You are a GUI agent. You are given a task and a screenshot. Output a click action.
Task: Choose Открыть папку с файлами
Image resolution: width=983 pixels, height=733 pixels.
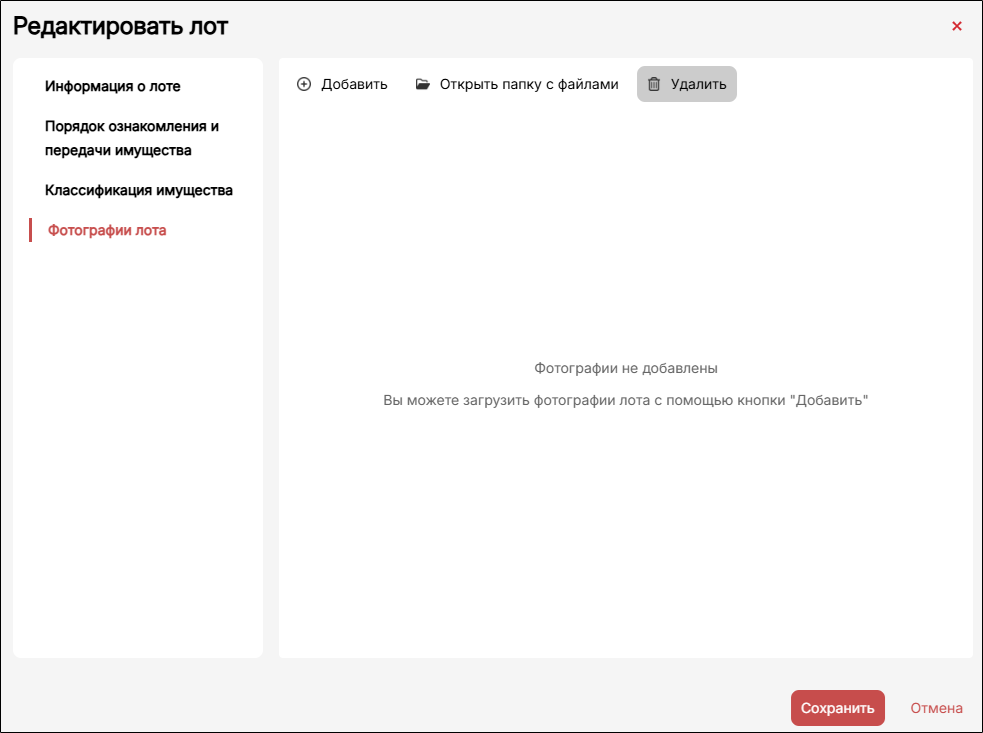[517, 84]
